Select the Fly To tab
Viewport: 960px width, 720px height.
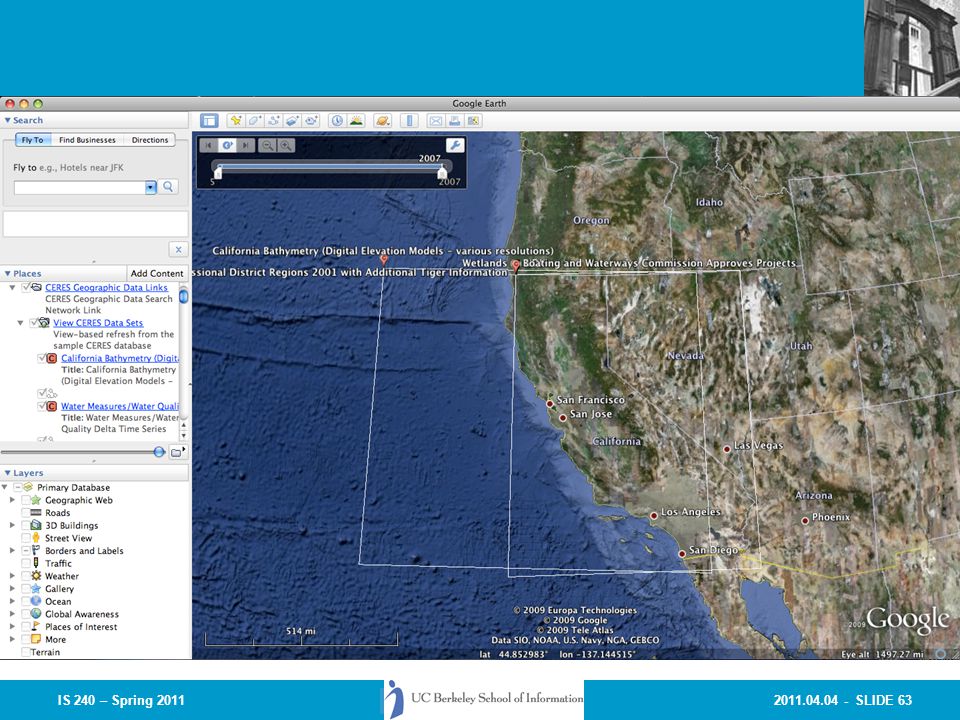tap(32, 140)
